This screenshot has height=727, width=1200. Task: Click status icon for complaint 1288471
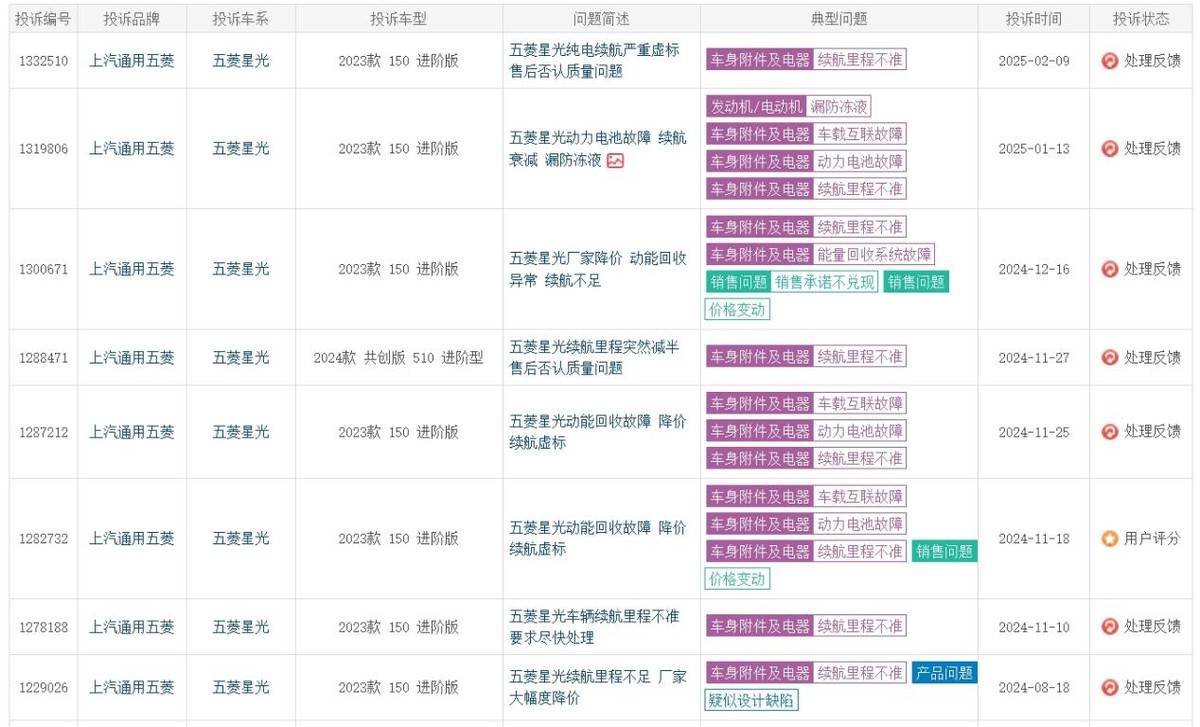[1109, 357]
